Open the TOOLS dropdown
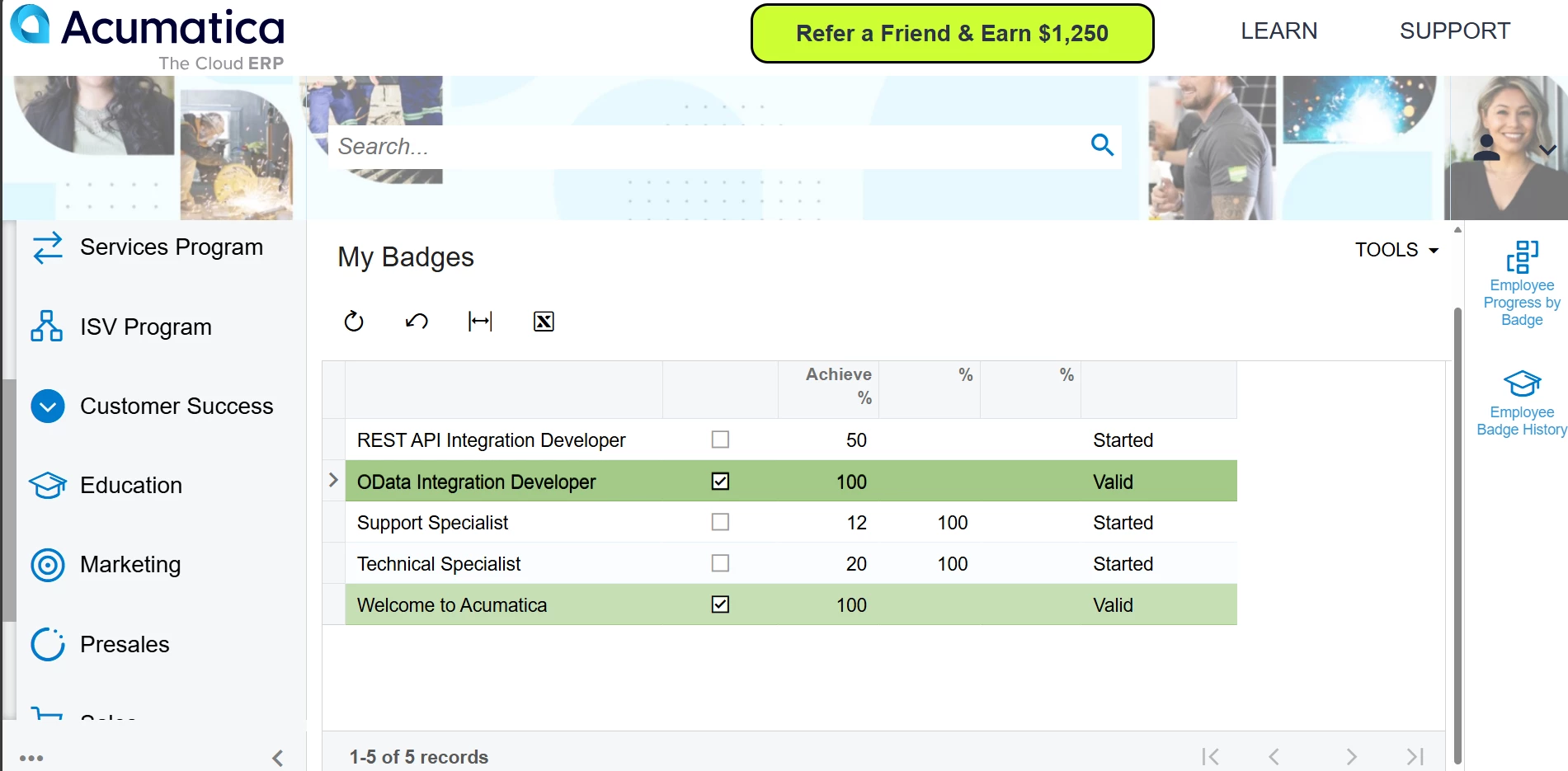1568x771 pixels. point(1396,250)
